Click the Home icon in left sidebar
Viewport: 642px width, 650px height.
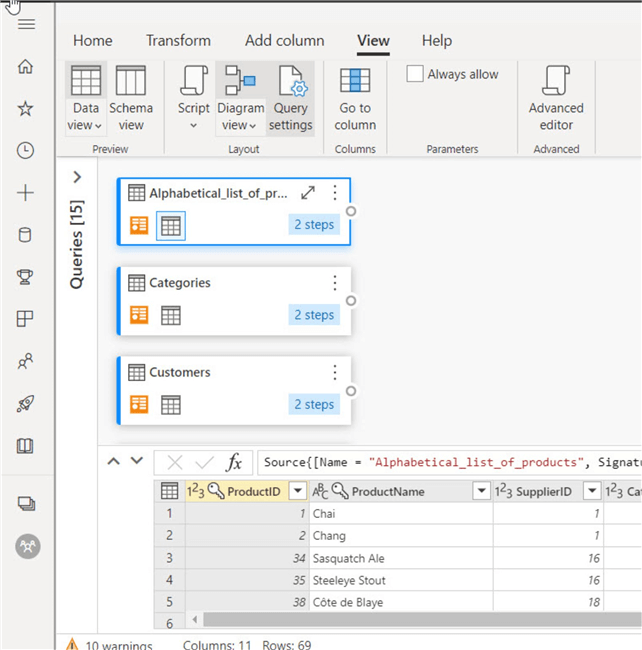point(26,67)
